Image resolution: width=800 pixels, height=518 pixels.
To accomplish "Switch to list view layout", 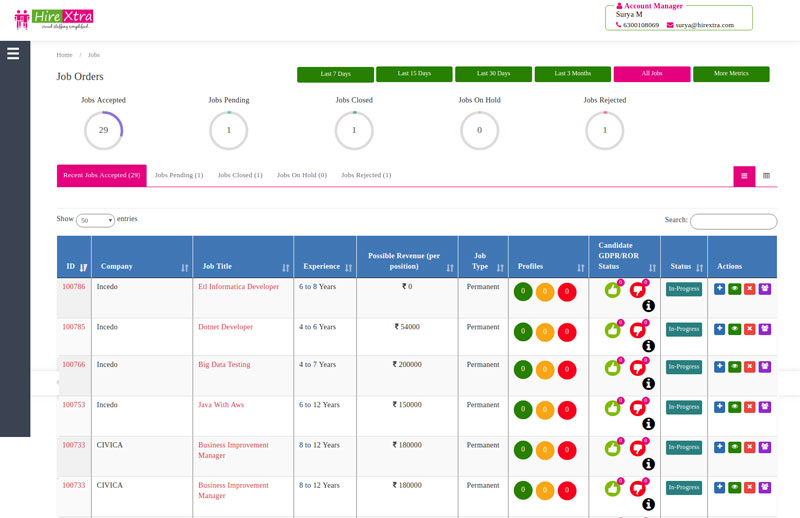I will (744, 176).
